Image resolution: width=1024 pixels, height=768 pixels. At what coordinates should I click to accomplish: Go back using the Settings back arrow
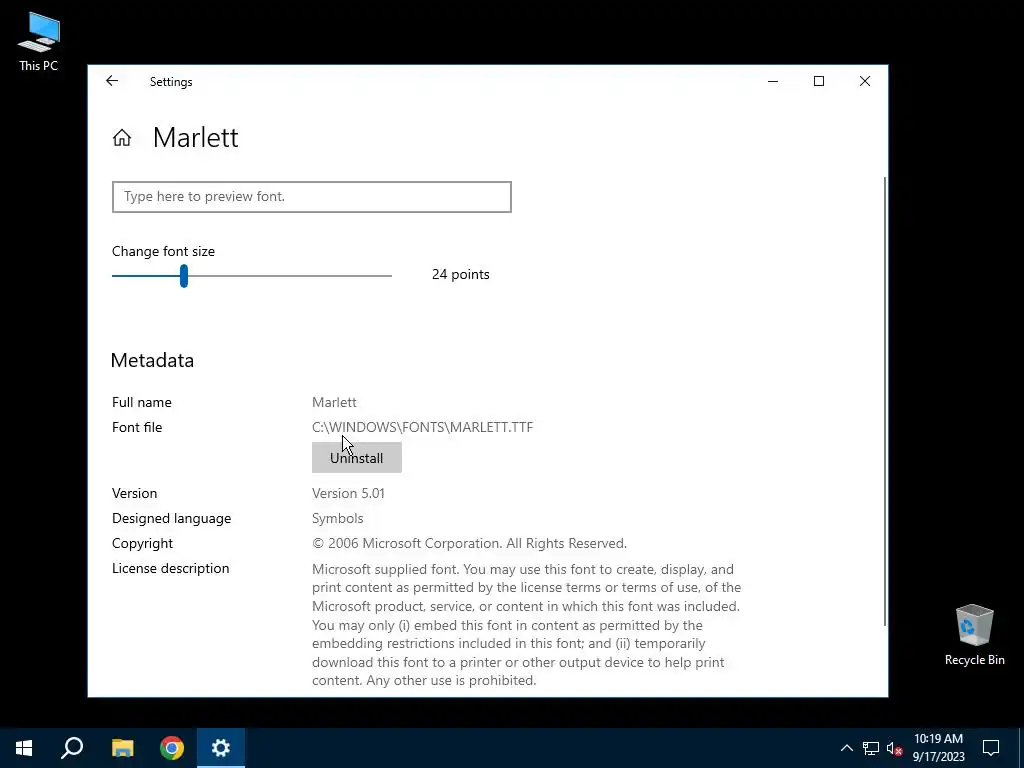(112, 81)
